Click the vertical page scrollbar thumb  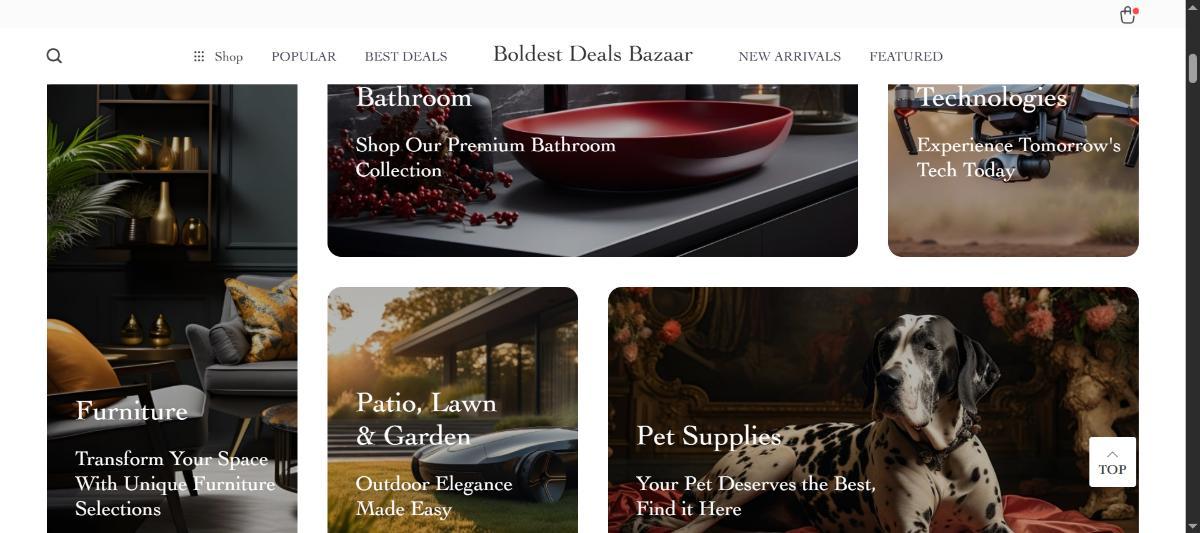[1192, 68]
